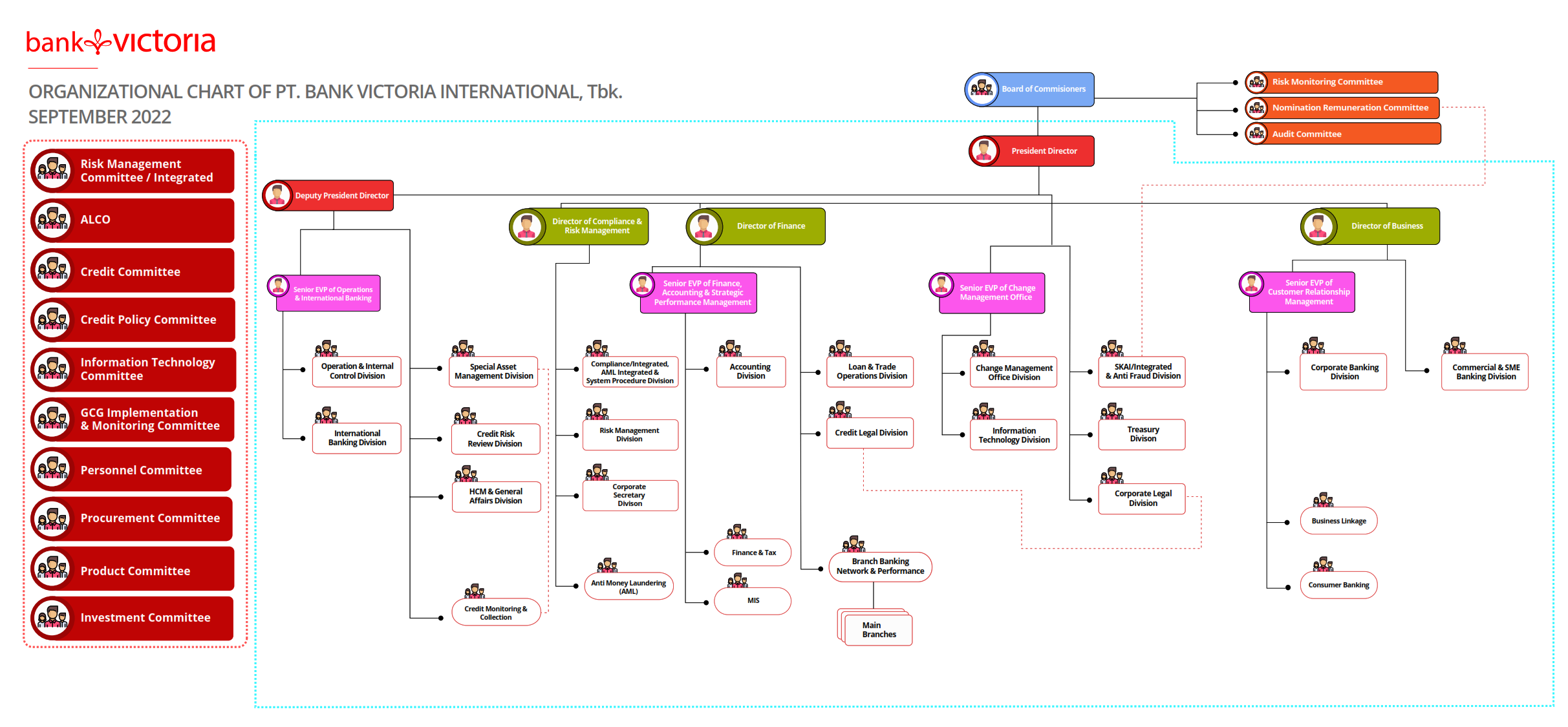1568x727 pixels.
Task: Select the Accounting Division node
Action: pyautogui.click(x=751, y=372)
